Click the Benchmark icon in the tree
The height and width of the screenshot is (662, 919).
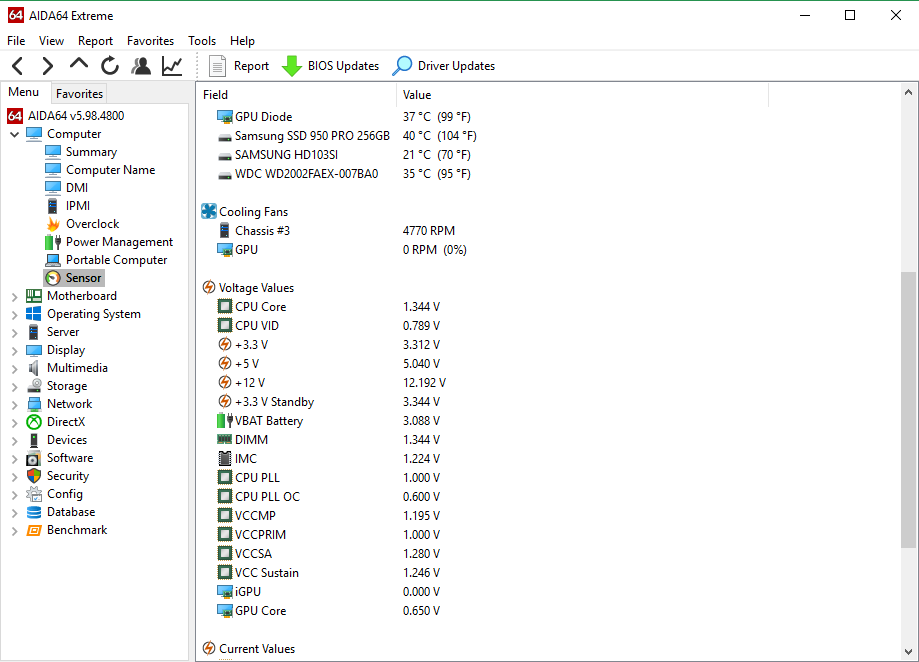click(34, 530)
